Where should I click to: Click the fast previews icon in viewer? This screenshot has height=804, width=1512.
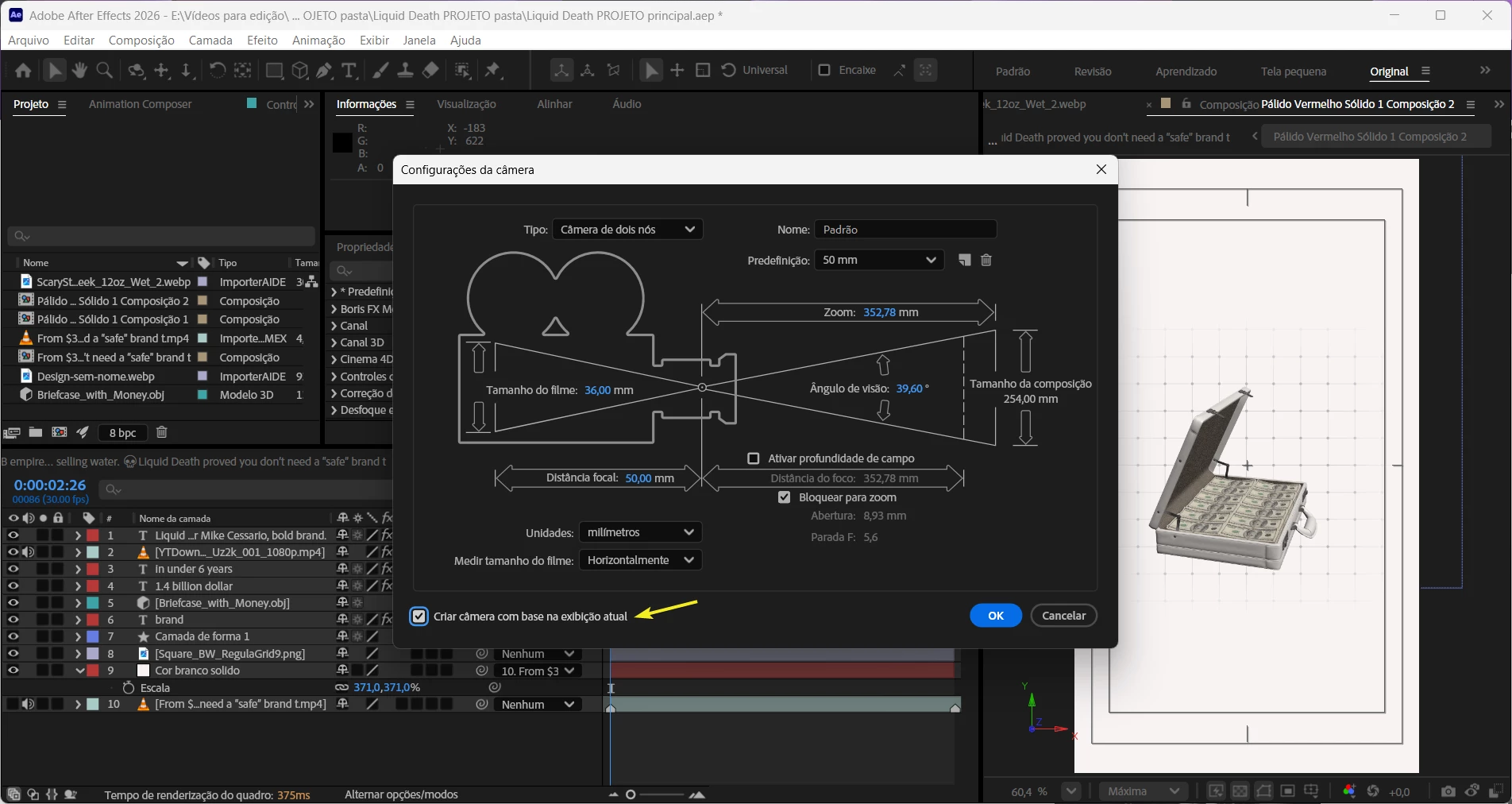pyautogui.click(x=1216, y=791)
